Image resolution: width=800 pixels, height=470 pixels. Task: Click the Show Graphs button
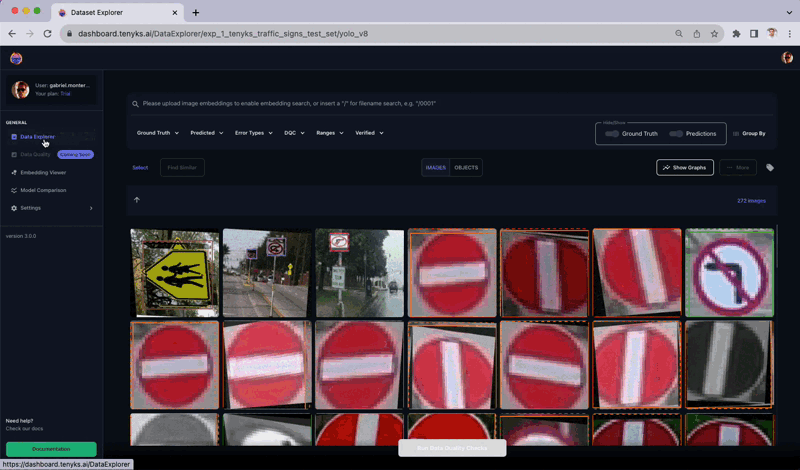[x=685, y=167]
